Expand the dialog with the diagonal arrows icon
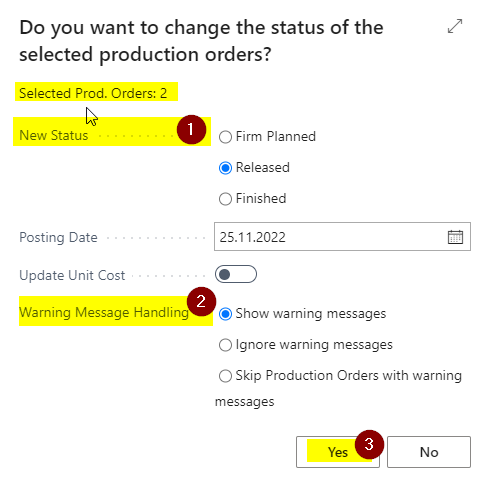Screen dimensions: 493x486 point(455,26)
